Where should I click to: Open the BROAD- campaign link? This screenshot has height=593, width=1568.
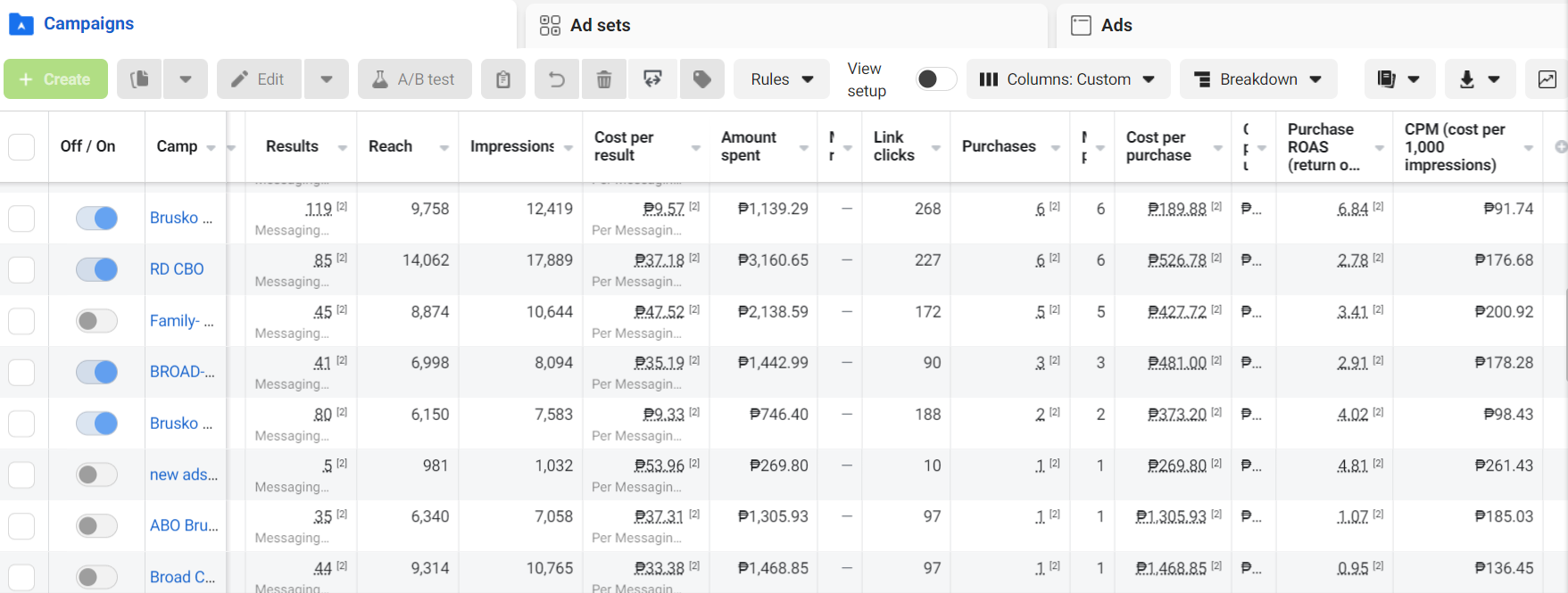[182, 372]
